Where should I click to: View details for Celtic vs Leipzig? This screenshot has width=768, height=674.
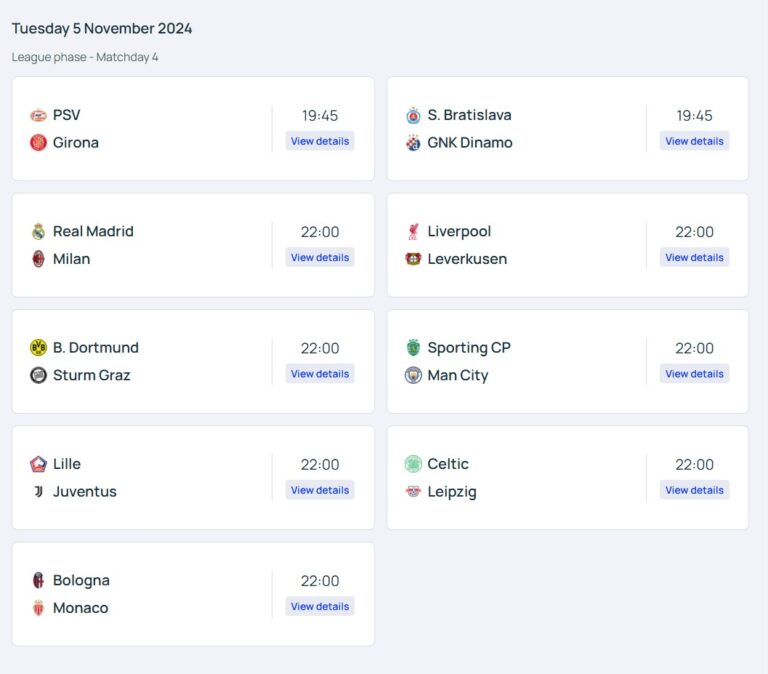(x=694, y=490)
